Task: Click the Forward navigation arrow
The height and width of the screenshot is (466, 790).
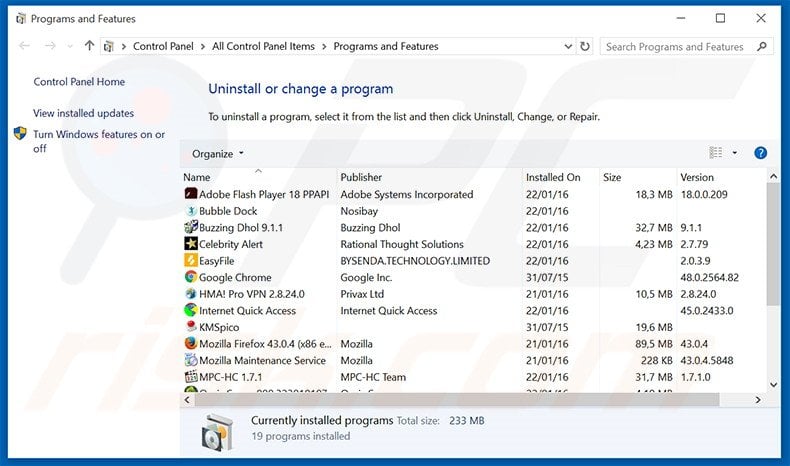Action: [50, 46]
